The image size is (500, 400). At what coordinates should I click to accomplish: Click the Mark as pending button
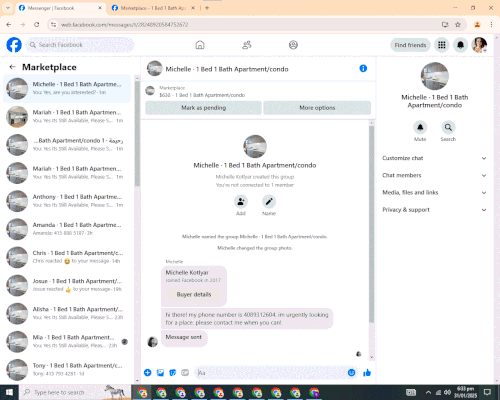click(x=203, y=108)
